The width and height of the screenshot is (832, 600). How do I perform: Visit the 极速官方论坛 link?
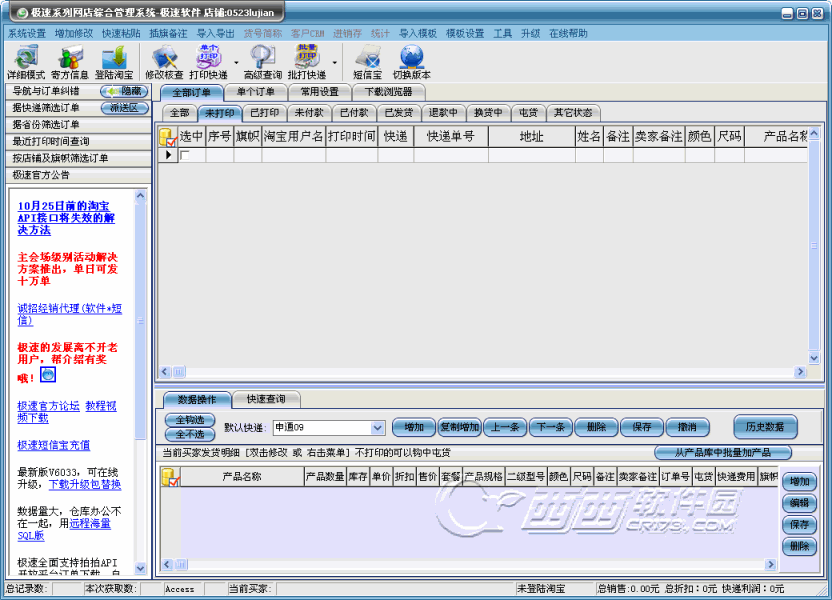tap(48, 406)
